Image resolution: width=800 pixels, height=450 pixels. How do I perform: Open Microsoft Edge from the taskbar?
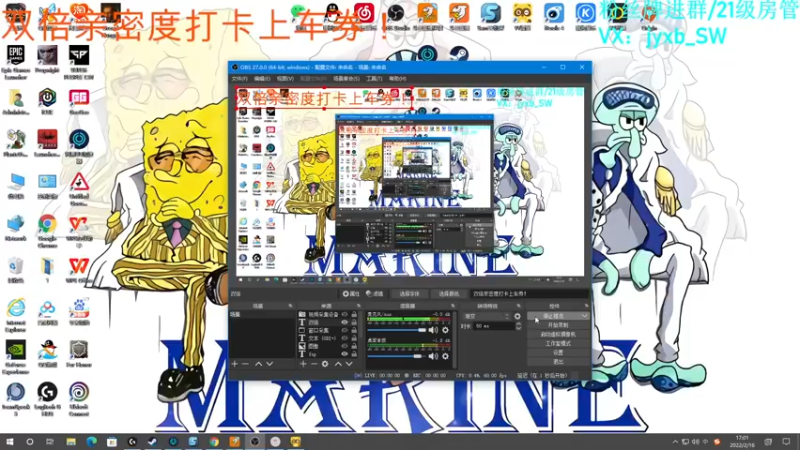click(x=91, y=441)
